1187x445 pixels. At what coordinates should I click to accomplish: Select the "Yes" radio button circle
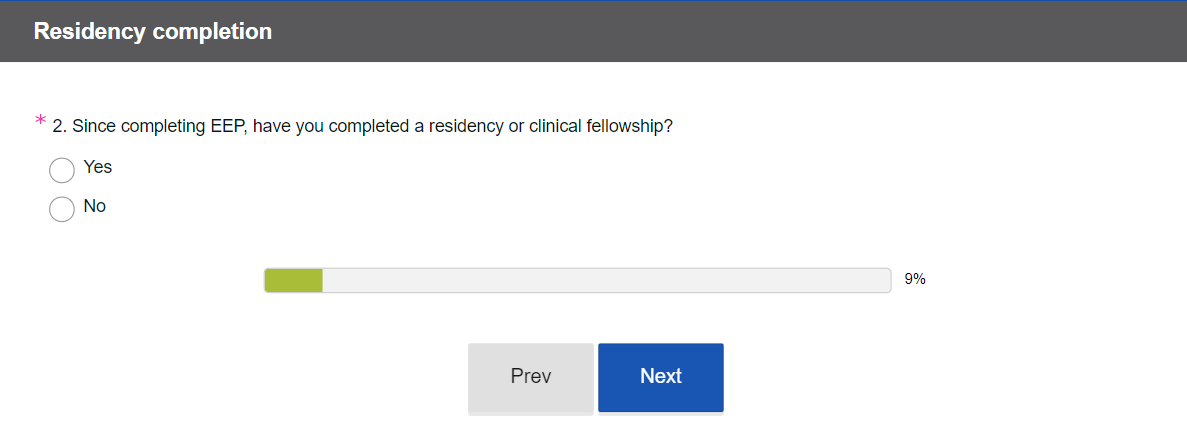pos(62,170)
